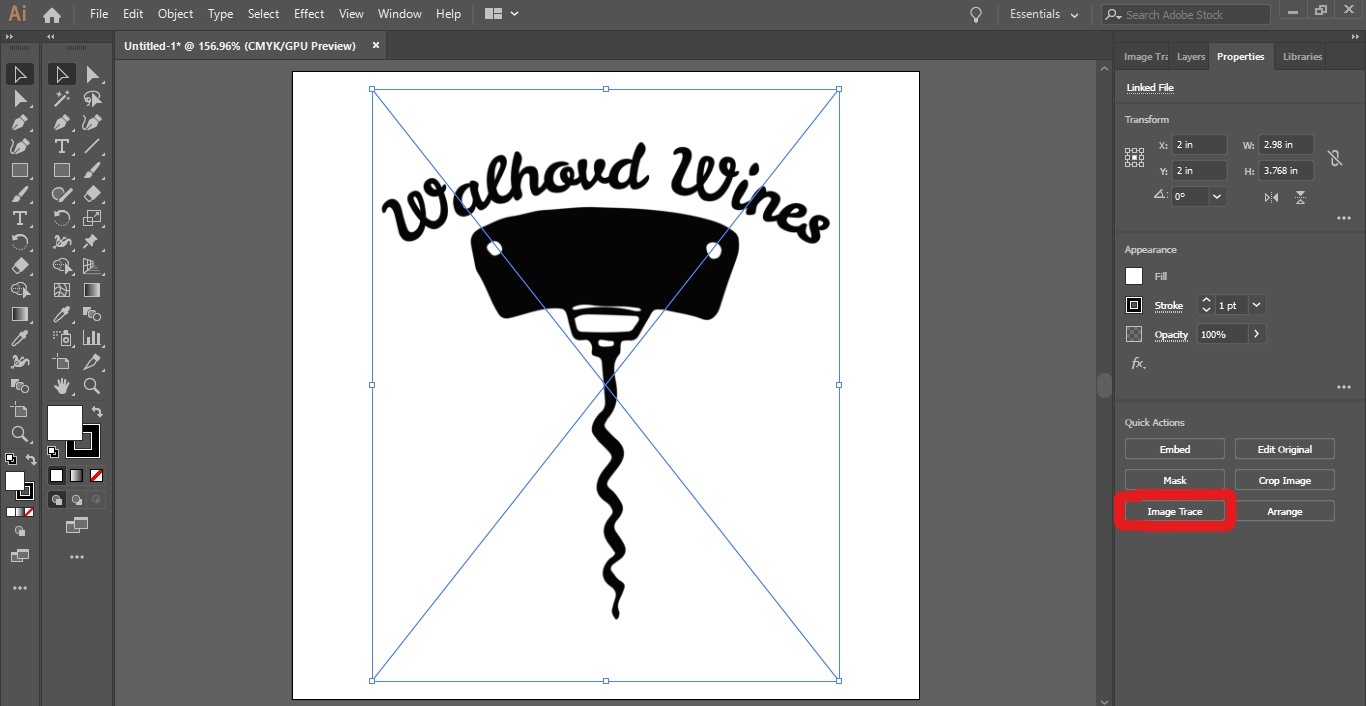Open the rotation angle dropdown

tap(1217, 197)
